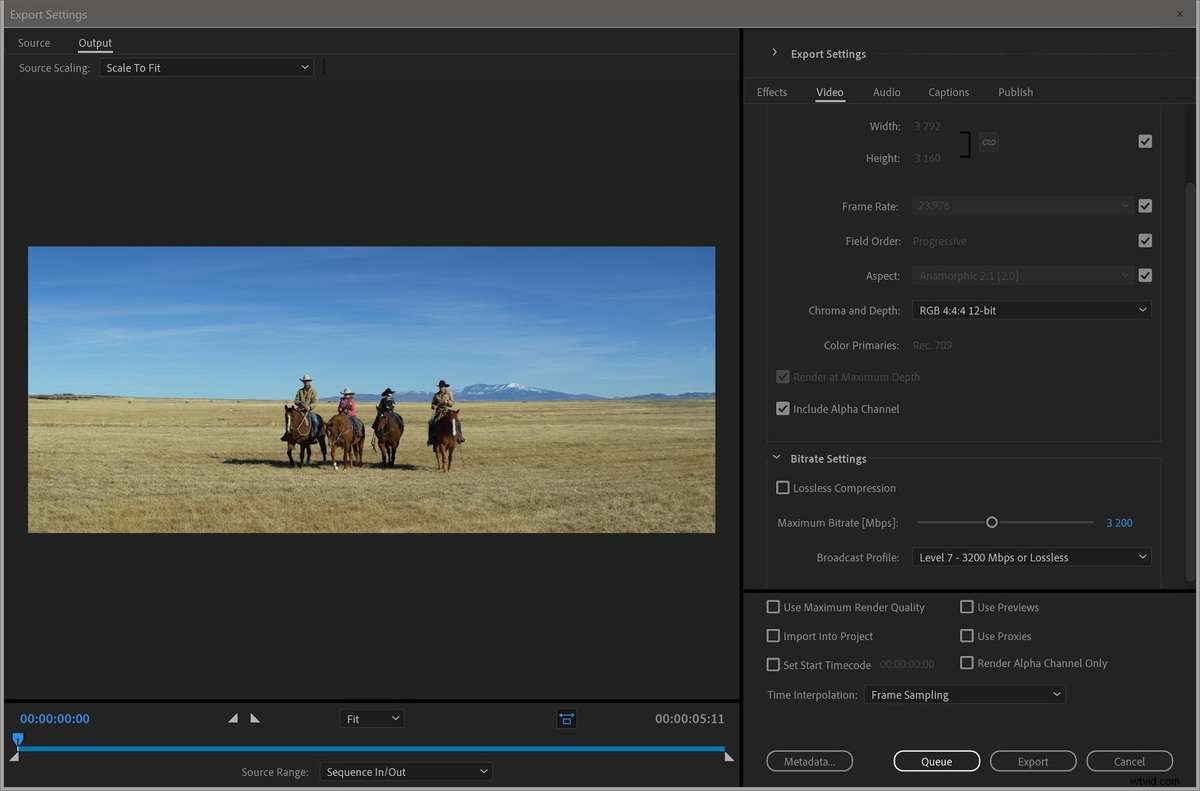Check Use Maximum Render Quality
This screenshot has height=791, width=1200.
(x=773, y=607)
